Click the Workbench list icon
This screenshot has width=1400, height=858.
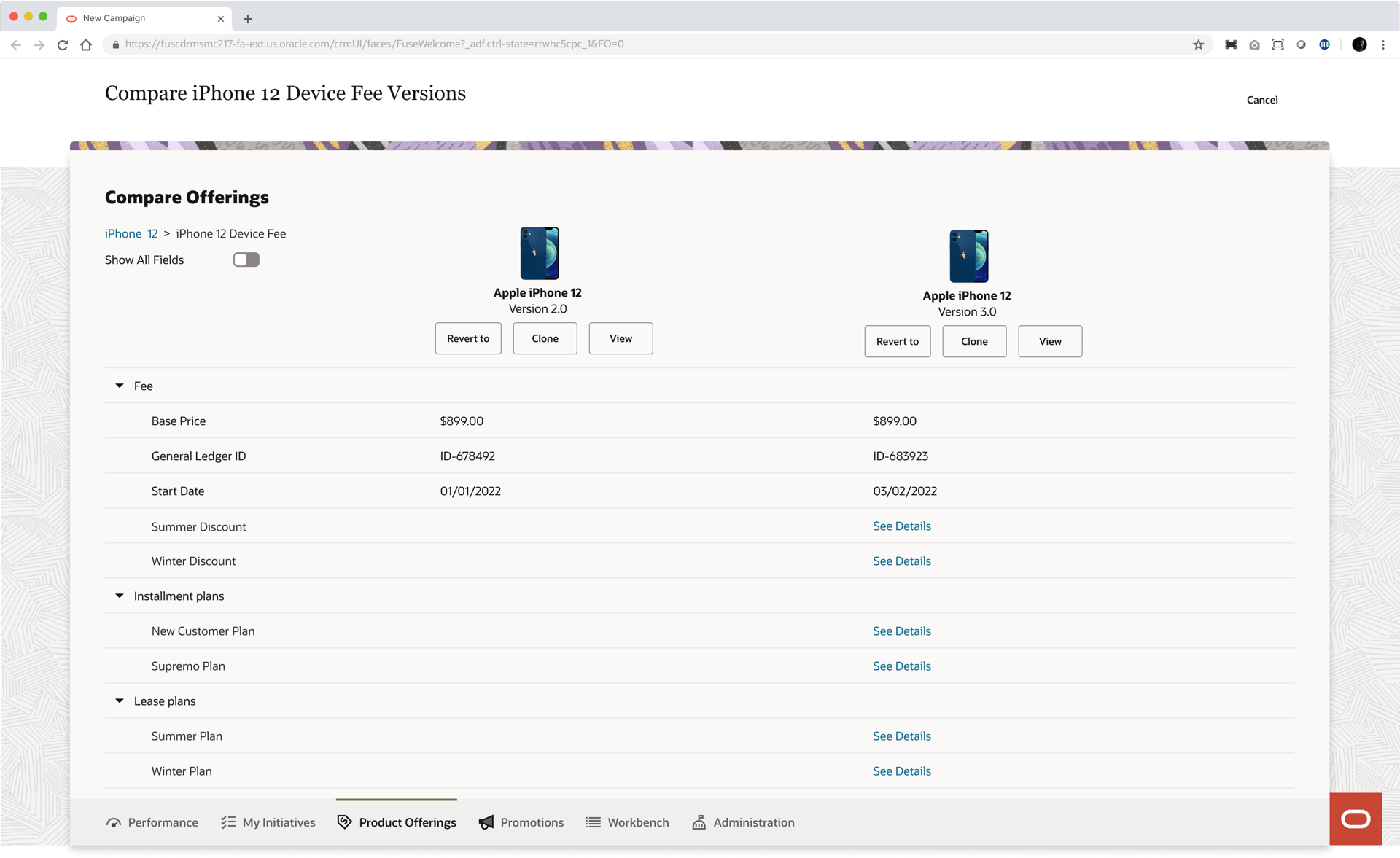coord(594,822)
